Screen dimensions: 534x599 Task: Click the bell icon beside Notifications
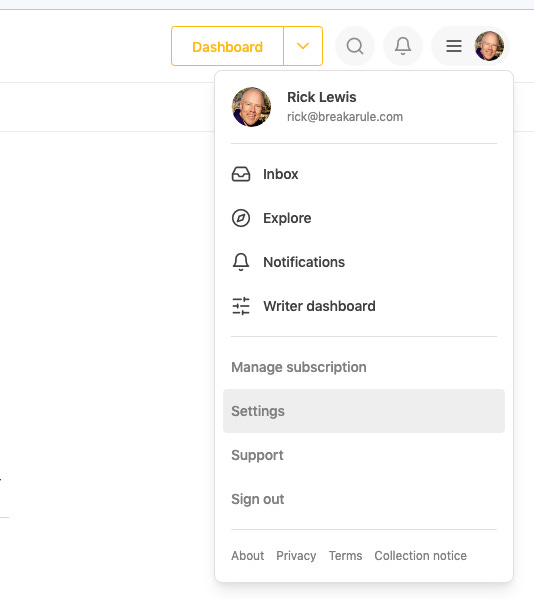[x=241, y=262]
